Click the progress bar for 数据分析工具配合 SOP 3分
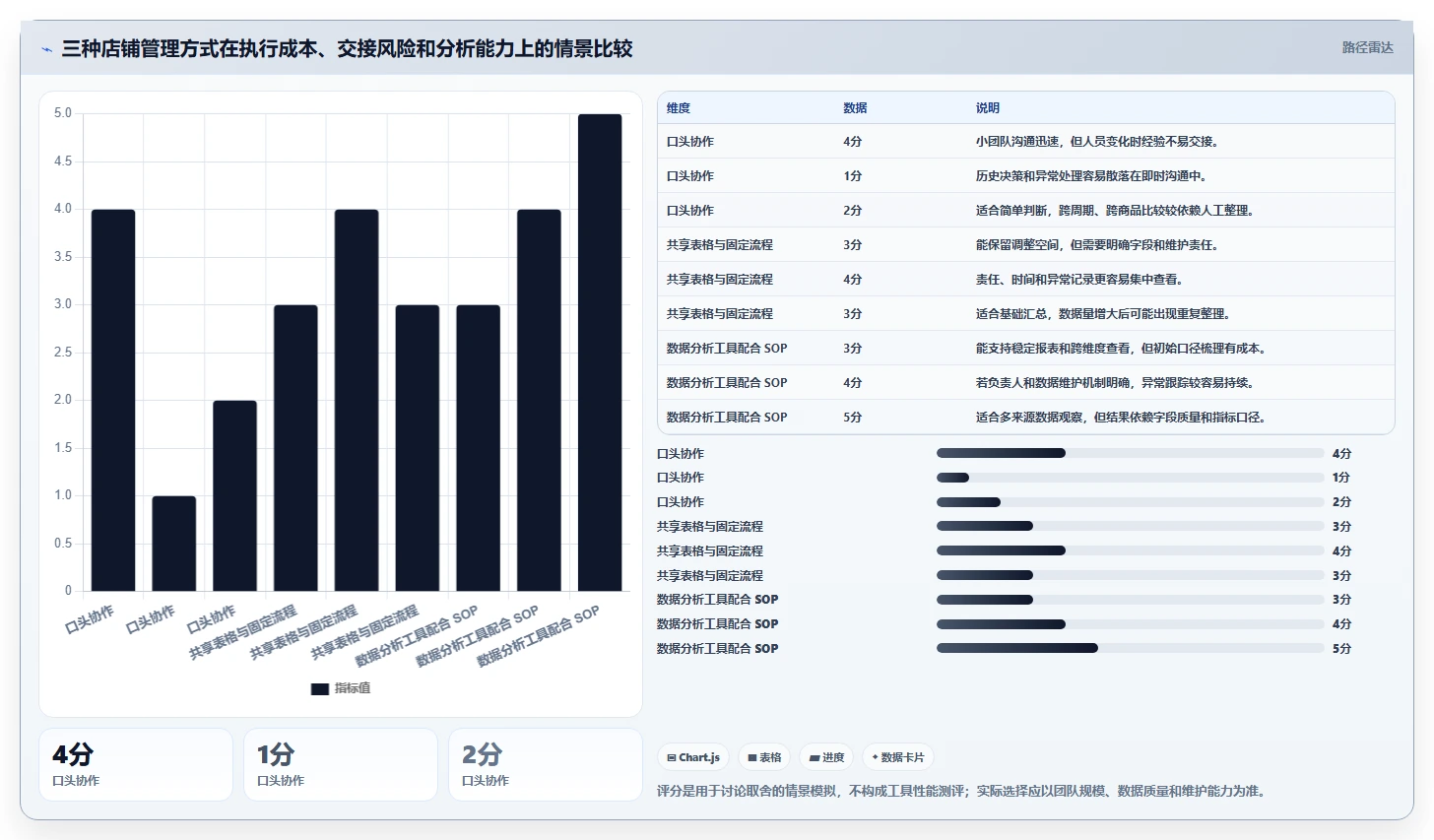Viewport: 1434px width, 840px height. [1130, 600]
